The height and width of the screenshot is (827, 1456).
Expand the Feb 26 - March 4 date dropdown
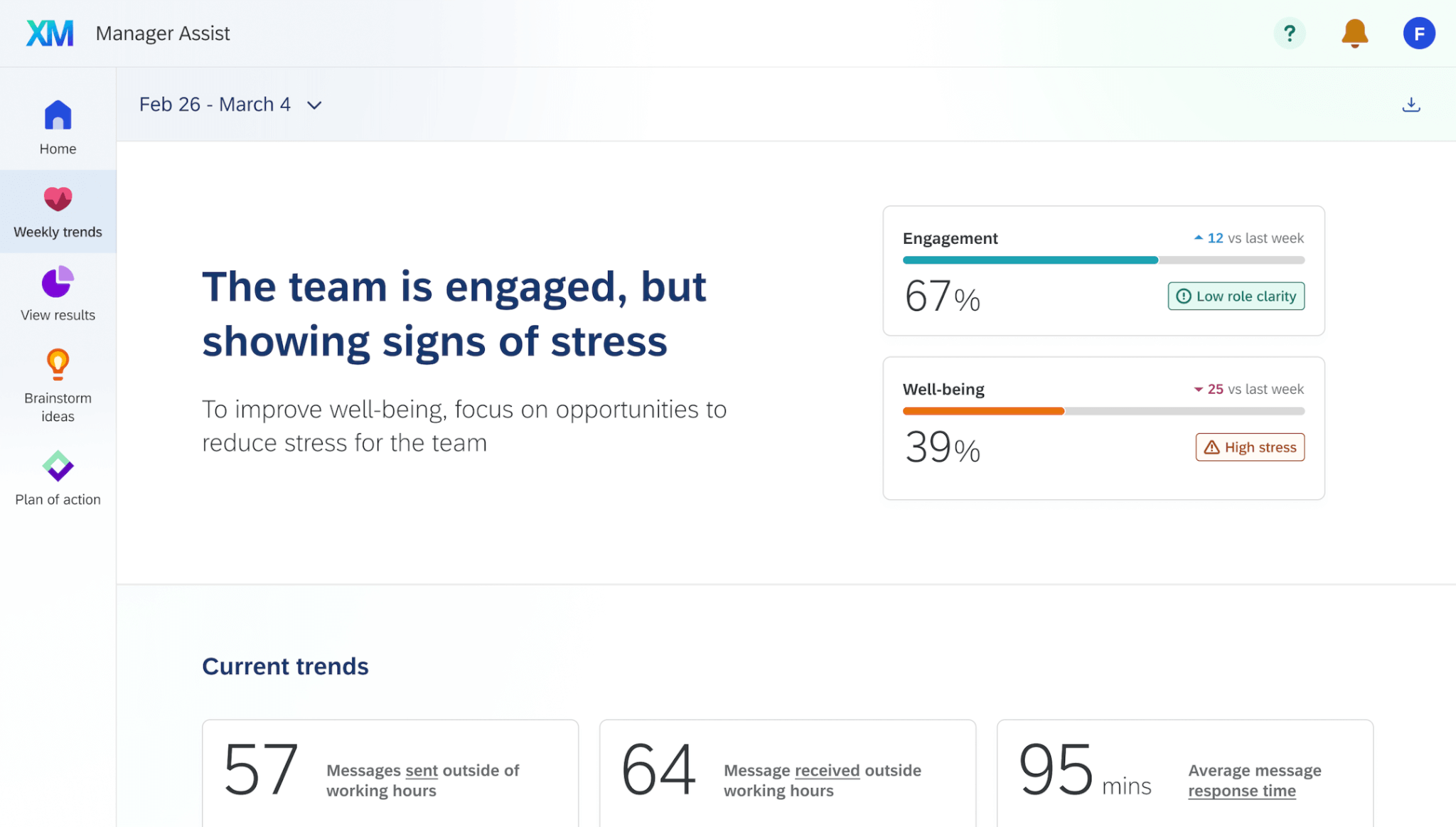[x=231, y=105]
